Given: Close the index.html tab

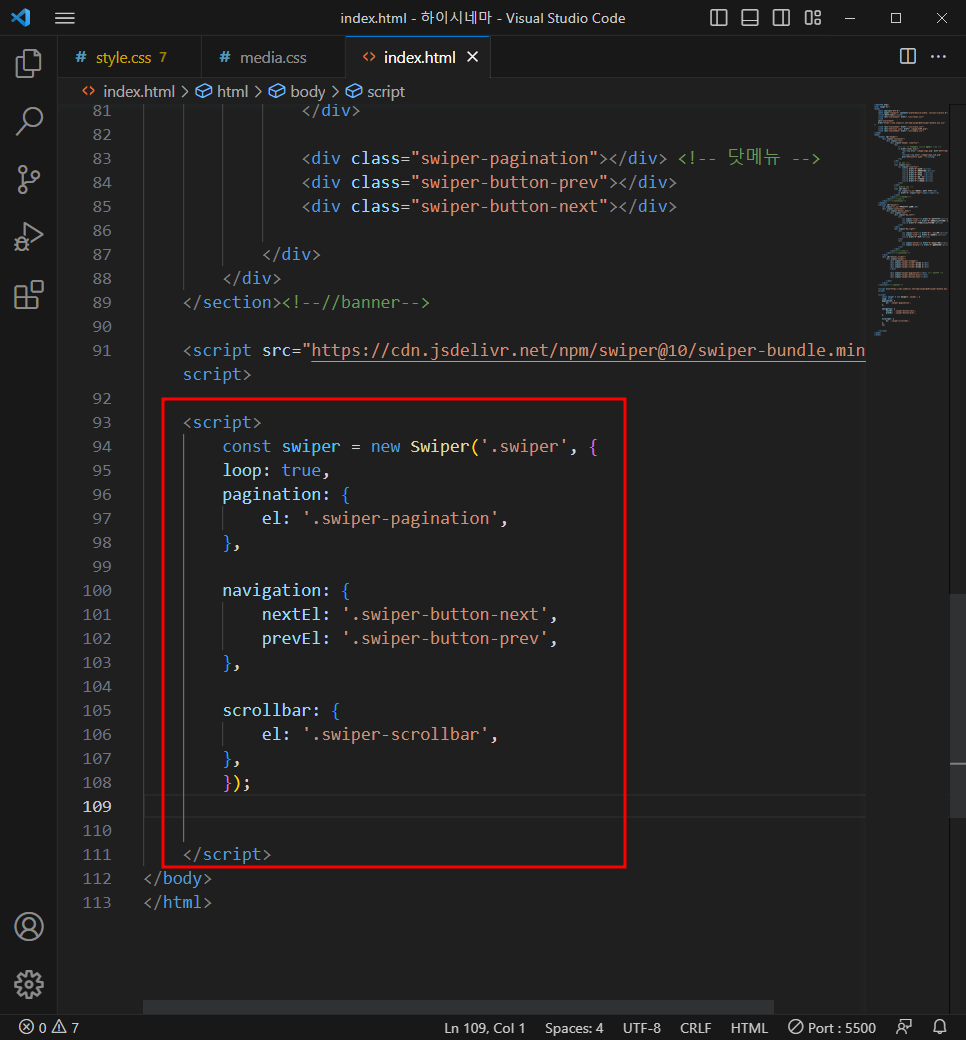Looking at the screenshot, I should point(472,57).
